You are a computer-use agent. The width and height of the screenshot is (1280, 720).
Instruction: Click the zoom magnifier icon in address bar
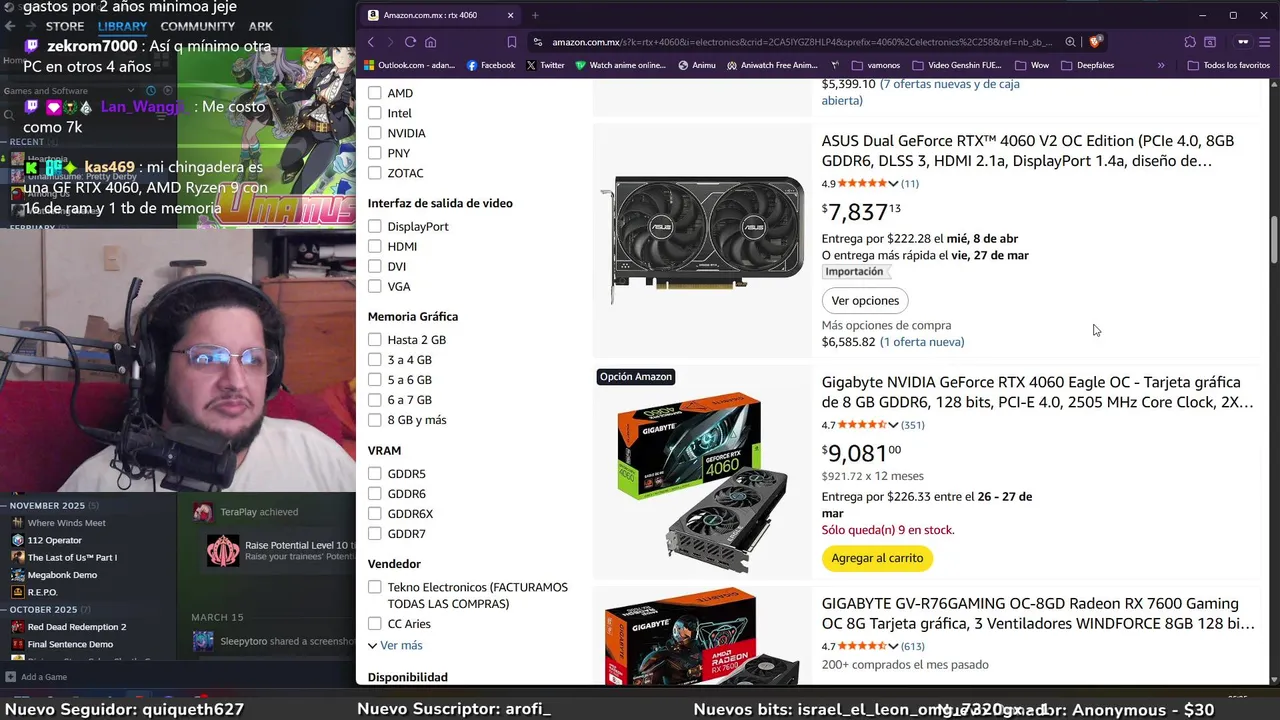[x=1070, y=42]
